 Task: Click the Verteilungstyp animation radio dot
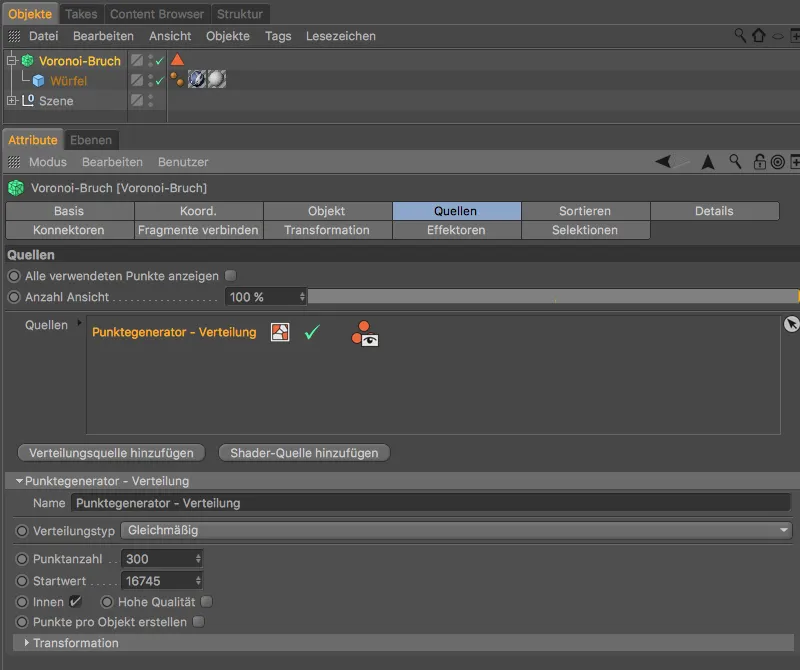pyautogui.click(x=22, y=531)
